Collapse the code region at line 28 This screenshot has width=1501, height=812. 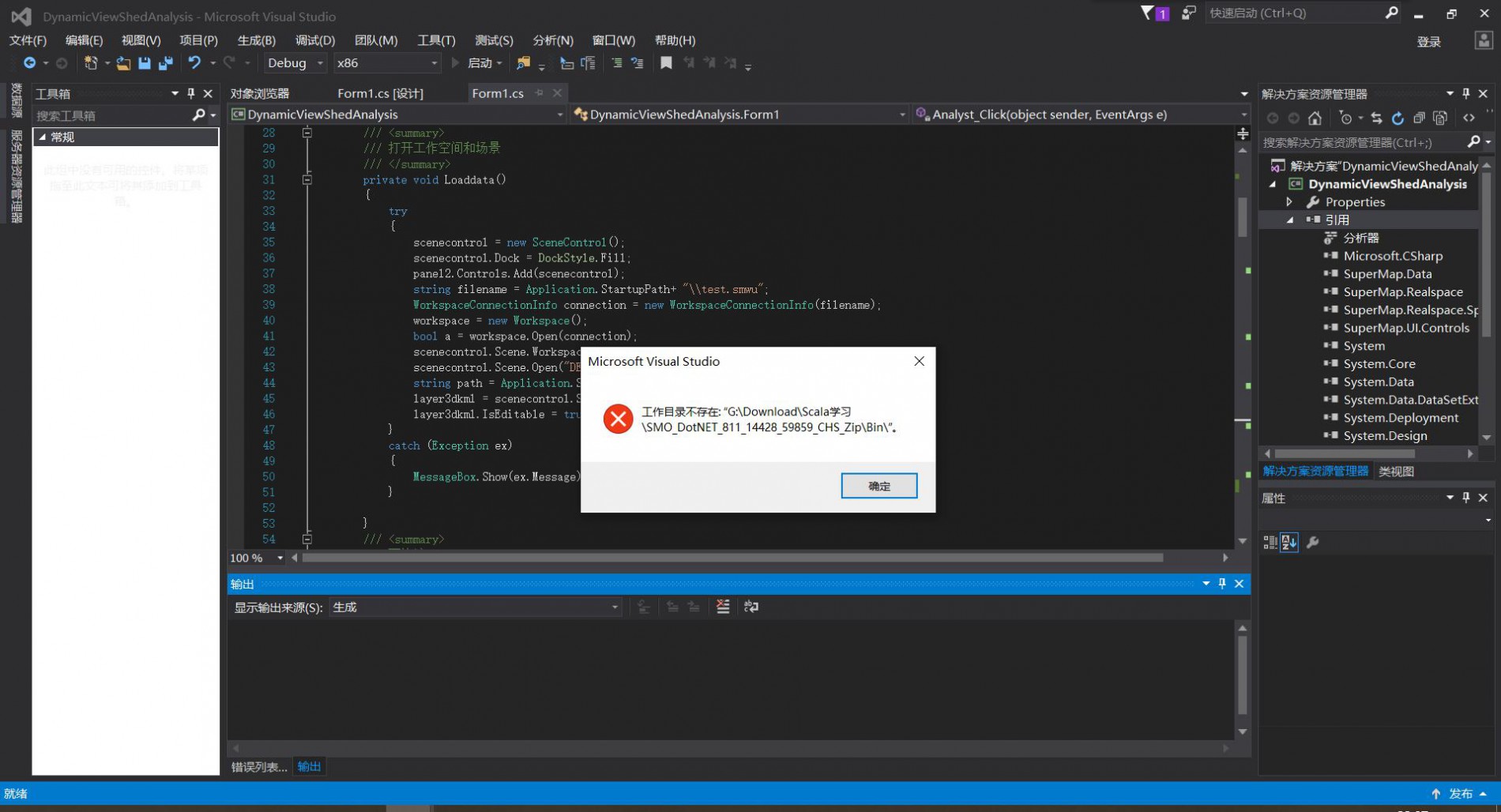coord(307,133)
